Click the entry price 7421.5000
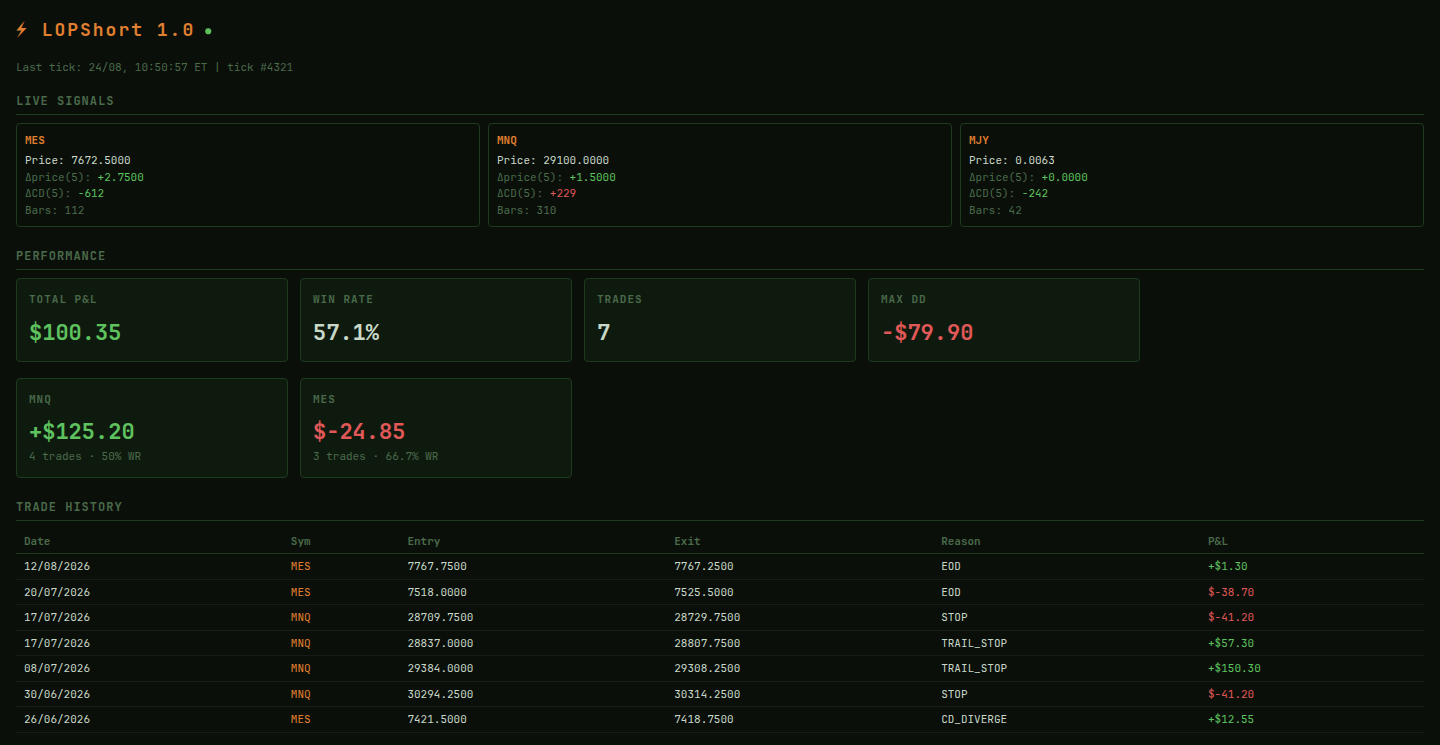 (x=437, y=719)
